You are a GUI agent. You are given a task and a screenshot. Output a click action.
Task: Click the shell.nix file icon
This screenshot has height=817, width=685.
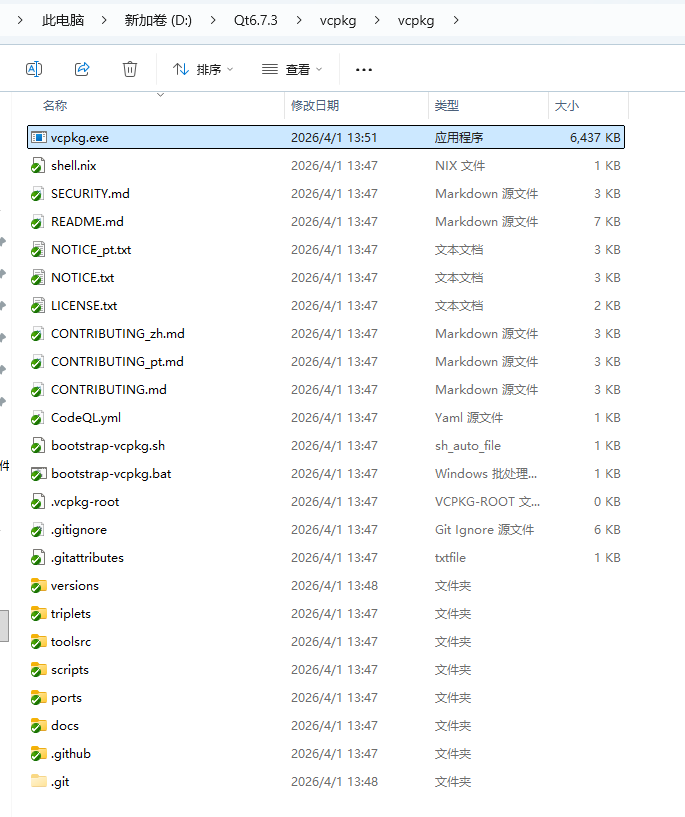point(38,166)
